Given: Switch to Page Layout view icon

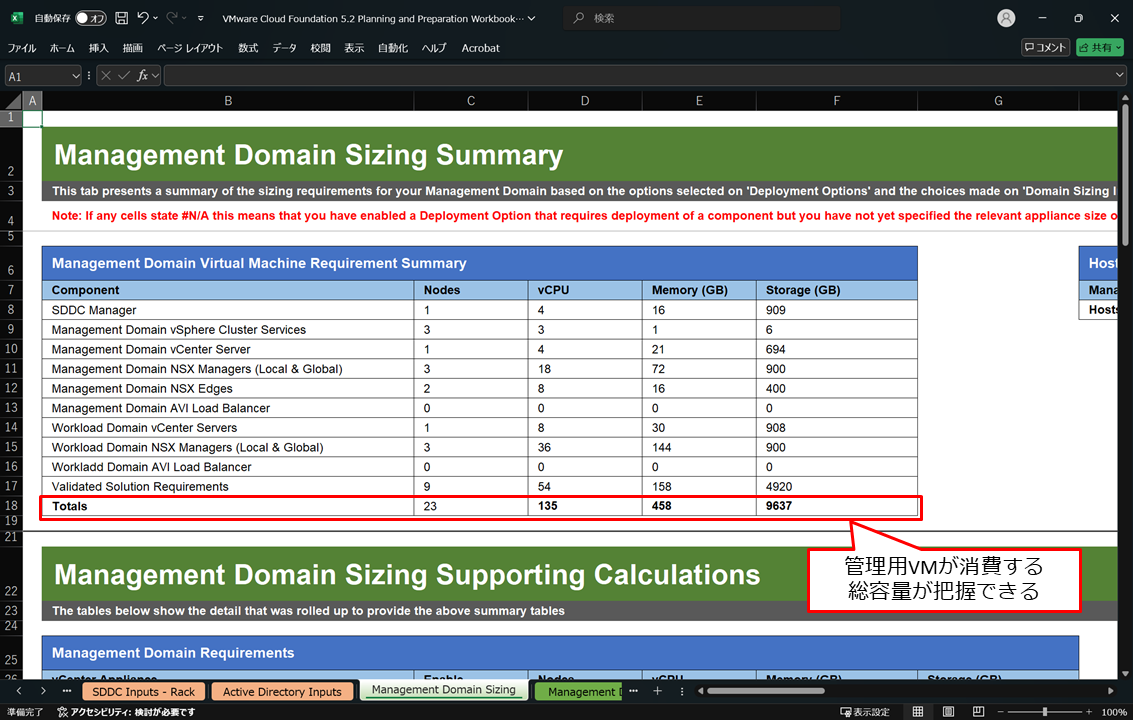Looking at the screenshot, I should [948, 712].
